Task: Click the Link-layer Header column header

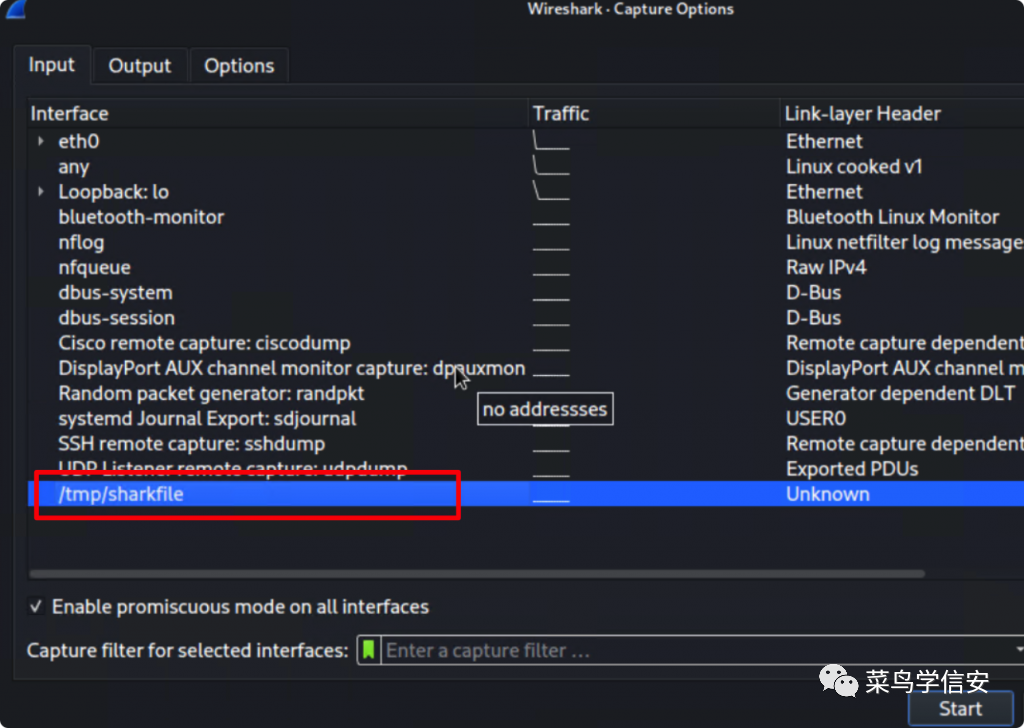Action: (902, 114)
